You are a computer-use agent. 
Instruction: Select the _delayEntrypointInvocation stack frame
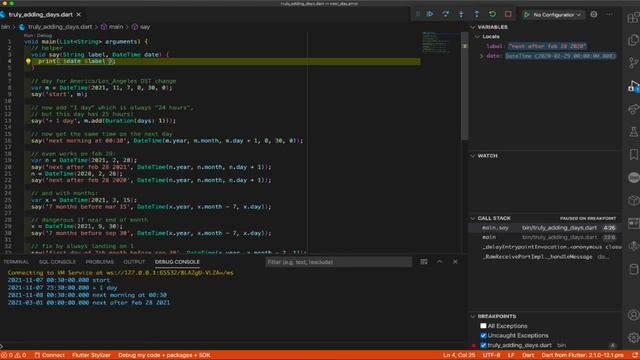pyautogui.click(x=545, y=247)
